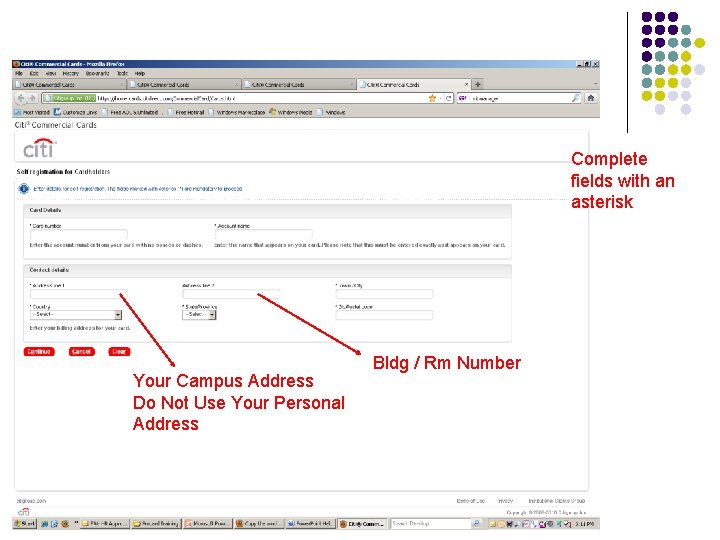Open the search engine selector icon

click(x=463, y=98)
